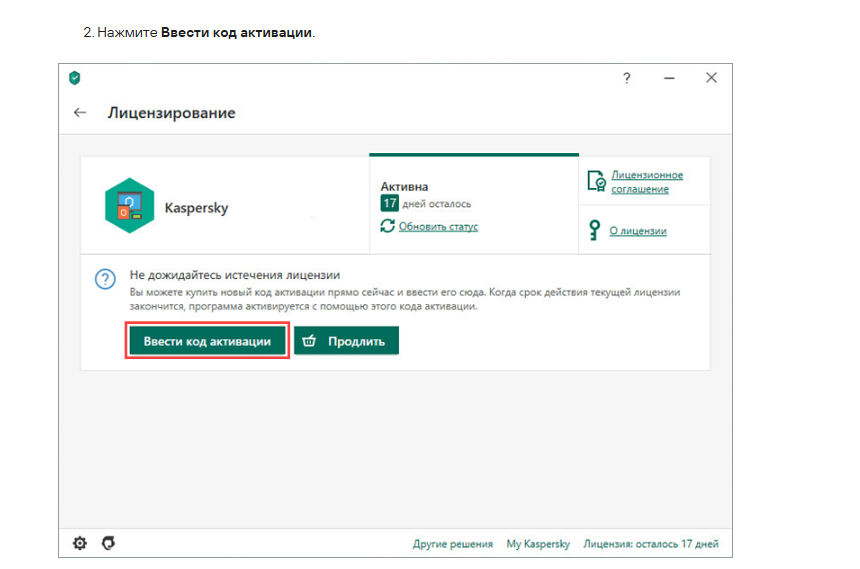Go back with the left arrow
The image size is (860, 569).
(80, 112)
